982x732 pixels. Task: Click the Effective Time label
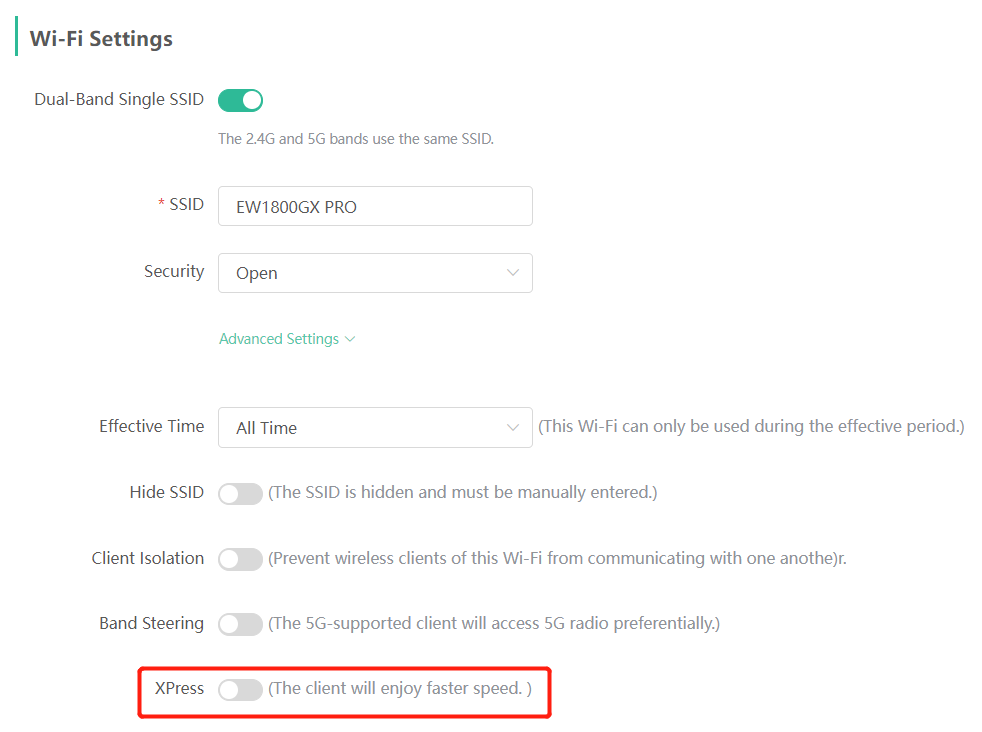[151, 426]
